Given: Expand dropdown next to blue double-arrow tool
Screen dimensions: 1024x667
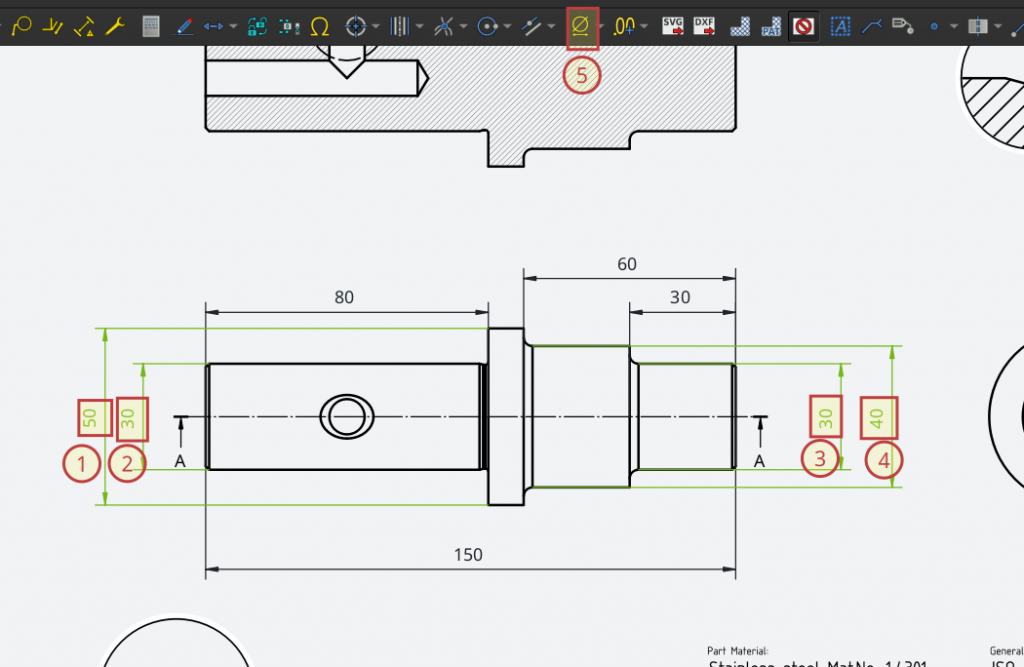Looking at the screenshot, I should tap(234, 27).
